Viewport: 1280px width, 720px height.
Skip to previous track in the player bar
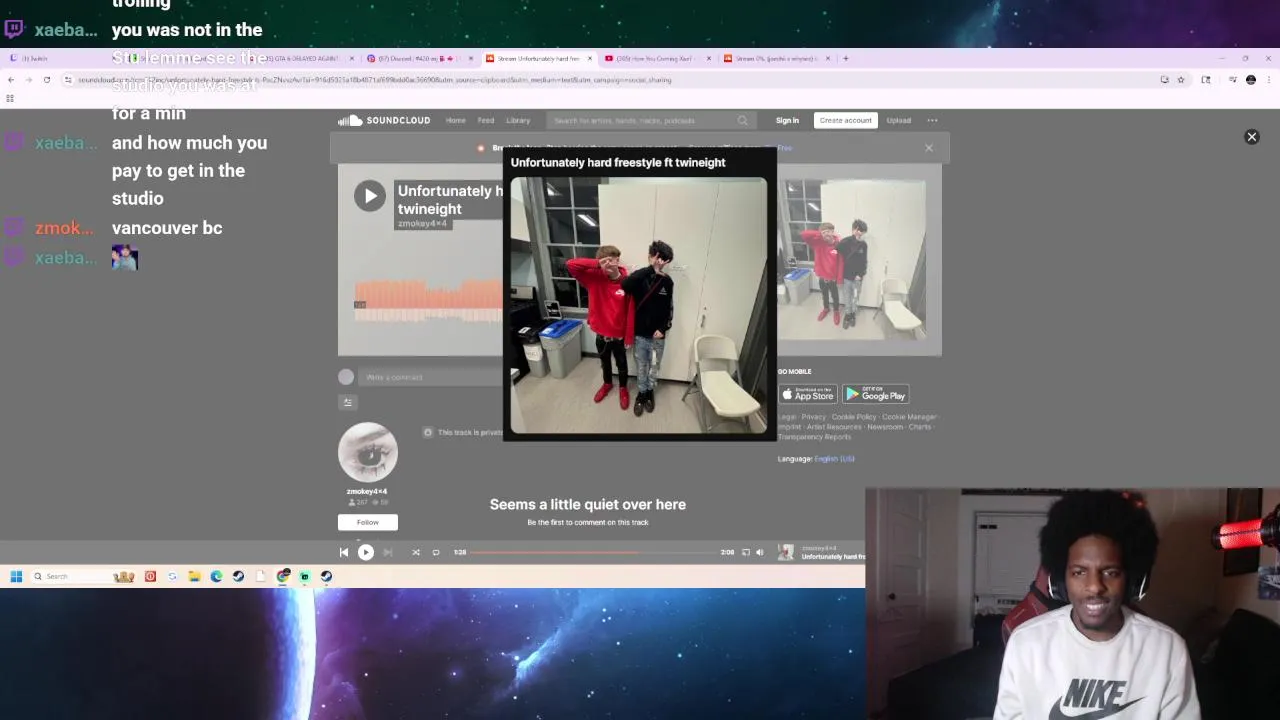[344, 552]
